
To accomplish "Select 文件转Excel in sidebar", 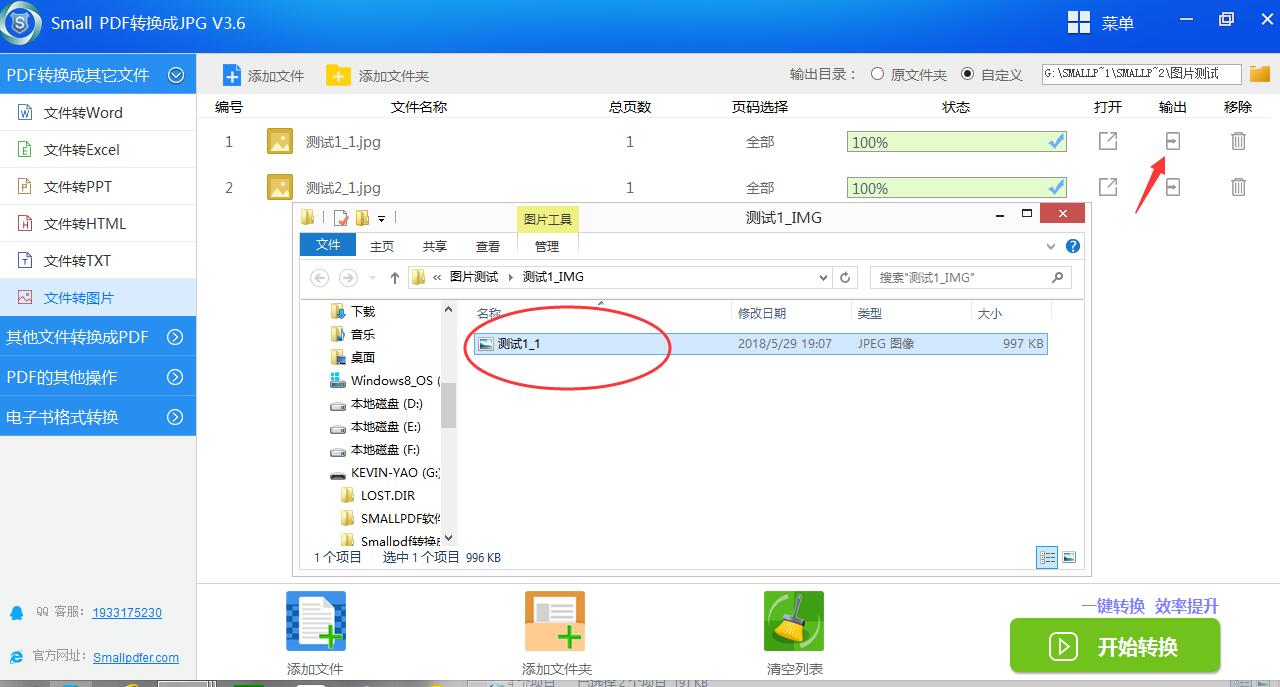I will point(97,150).
